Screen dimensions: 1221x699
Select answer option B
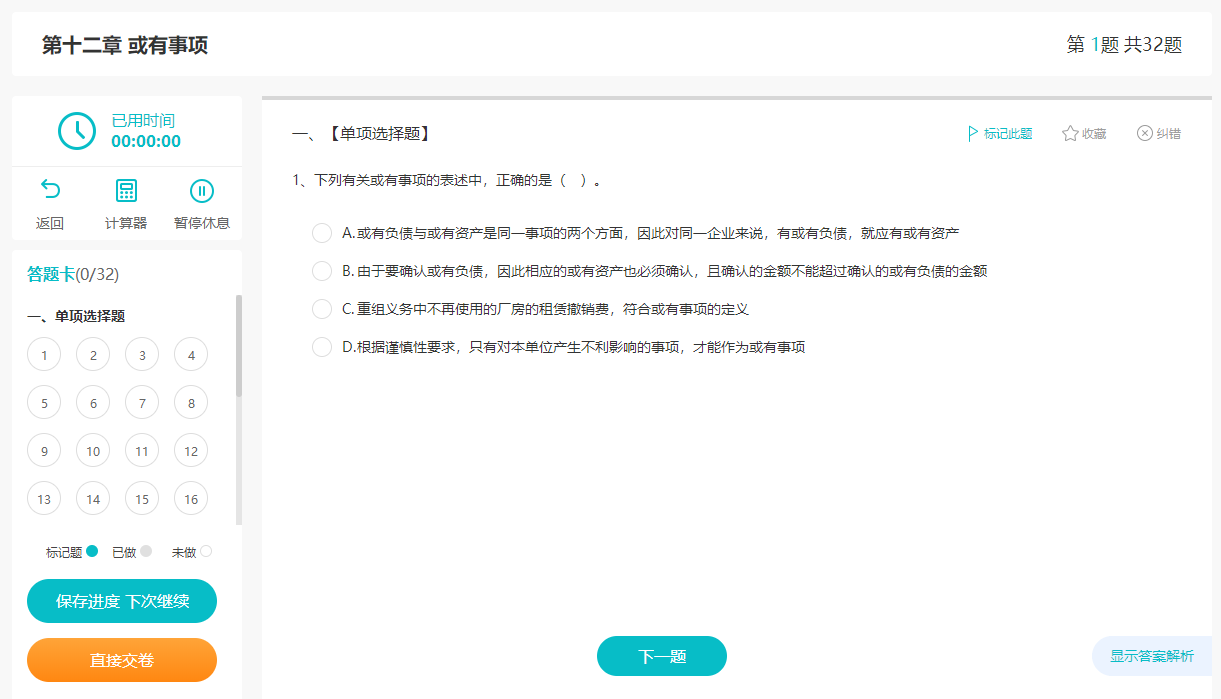point(322,270)
